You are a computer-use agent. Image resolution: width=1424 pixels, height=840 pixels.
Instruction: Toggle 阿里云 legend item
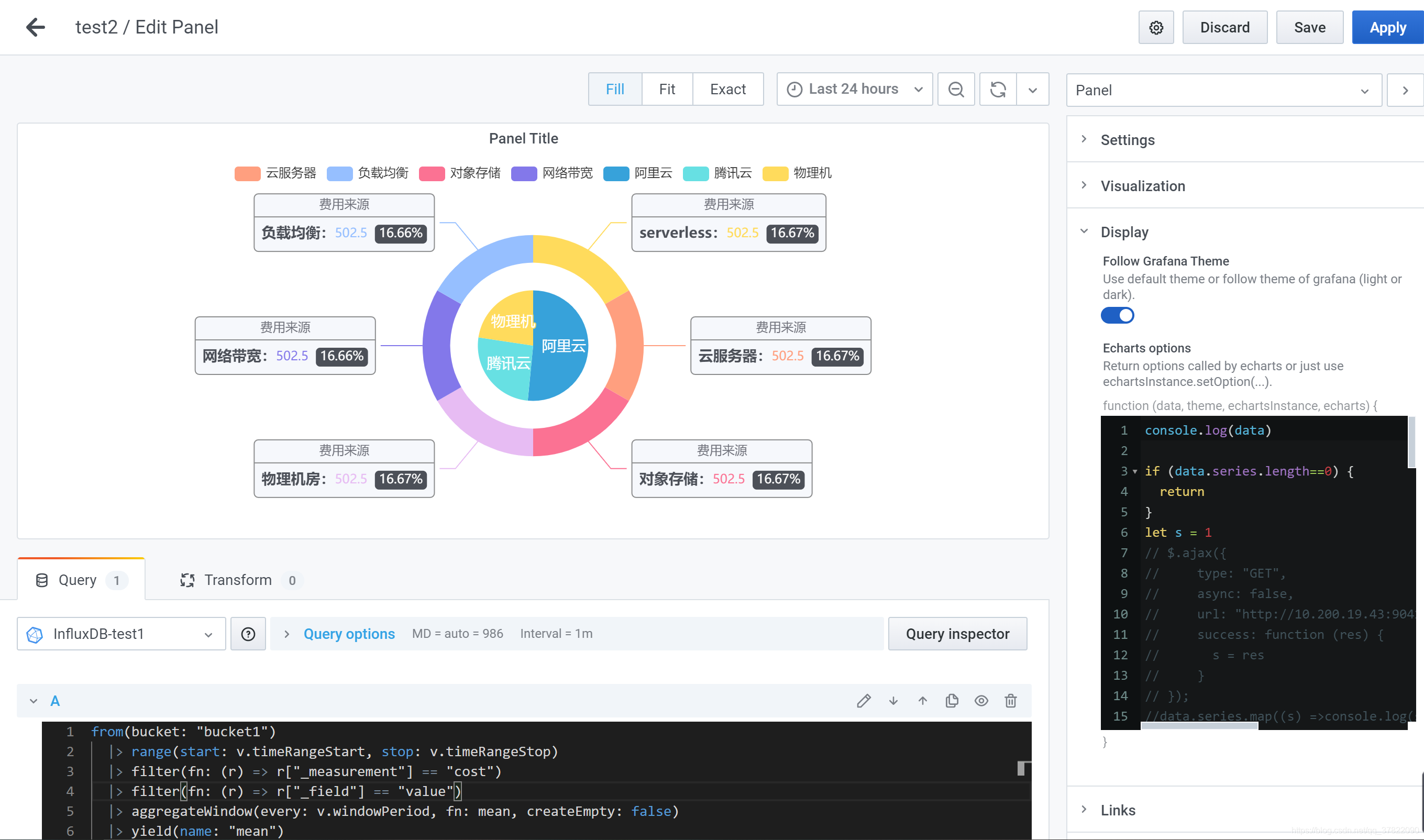[638, 173]
